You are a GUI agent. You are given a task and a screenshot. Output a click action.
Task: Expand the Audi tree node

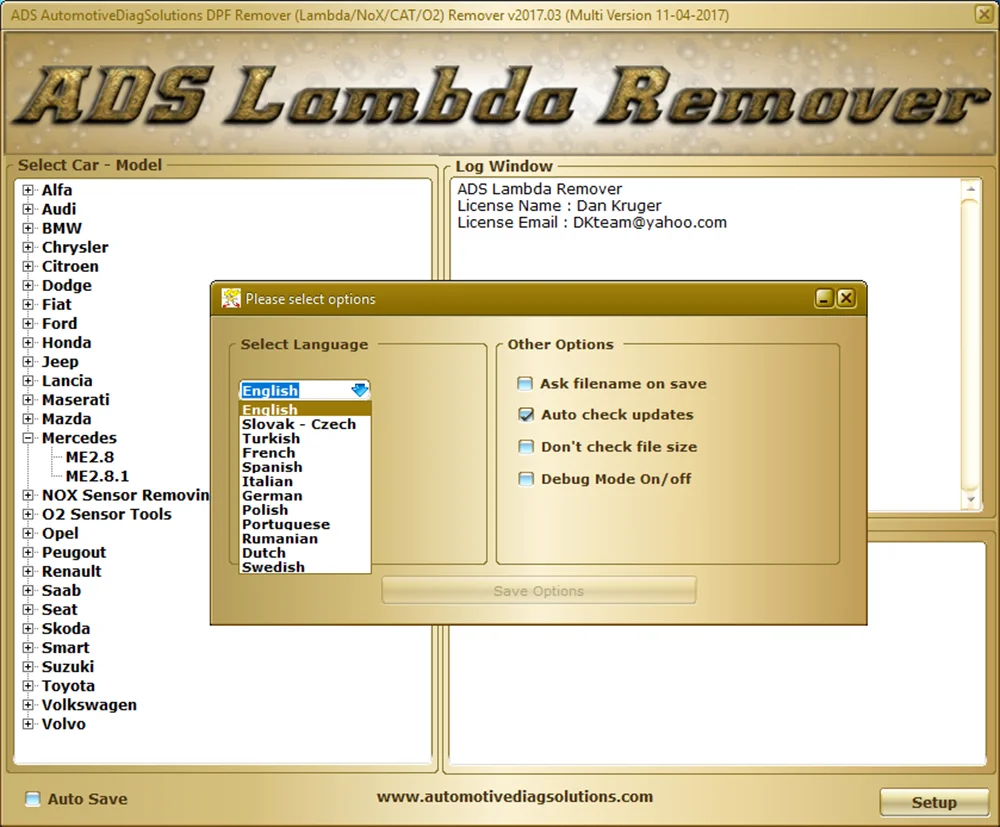point(27,209)
